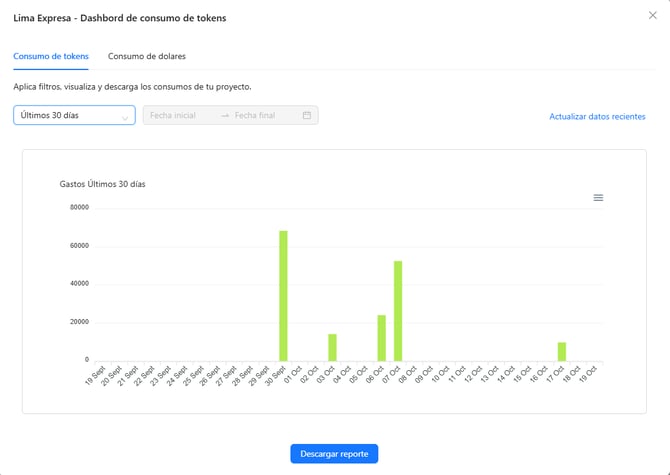This screenshot has height=475, width=670.
Task: Select the 07 Oct chart bar
Action: coord(398,310)
